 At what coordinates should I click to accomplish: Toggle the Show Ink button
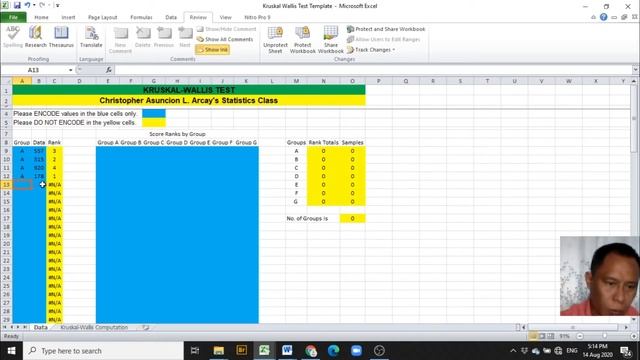tap(212, 49)
